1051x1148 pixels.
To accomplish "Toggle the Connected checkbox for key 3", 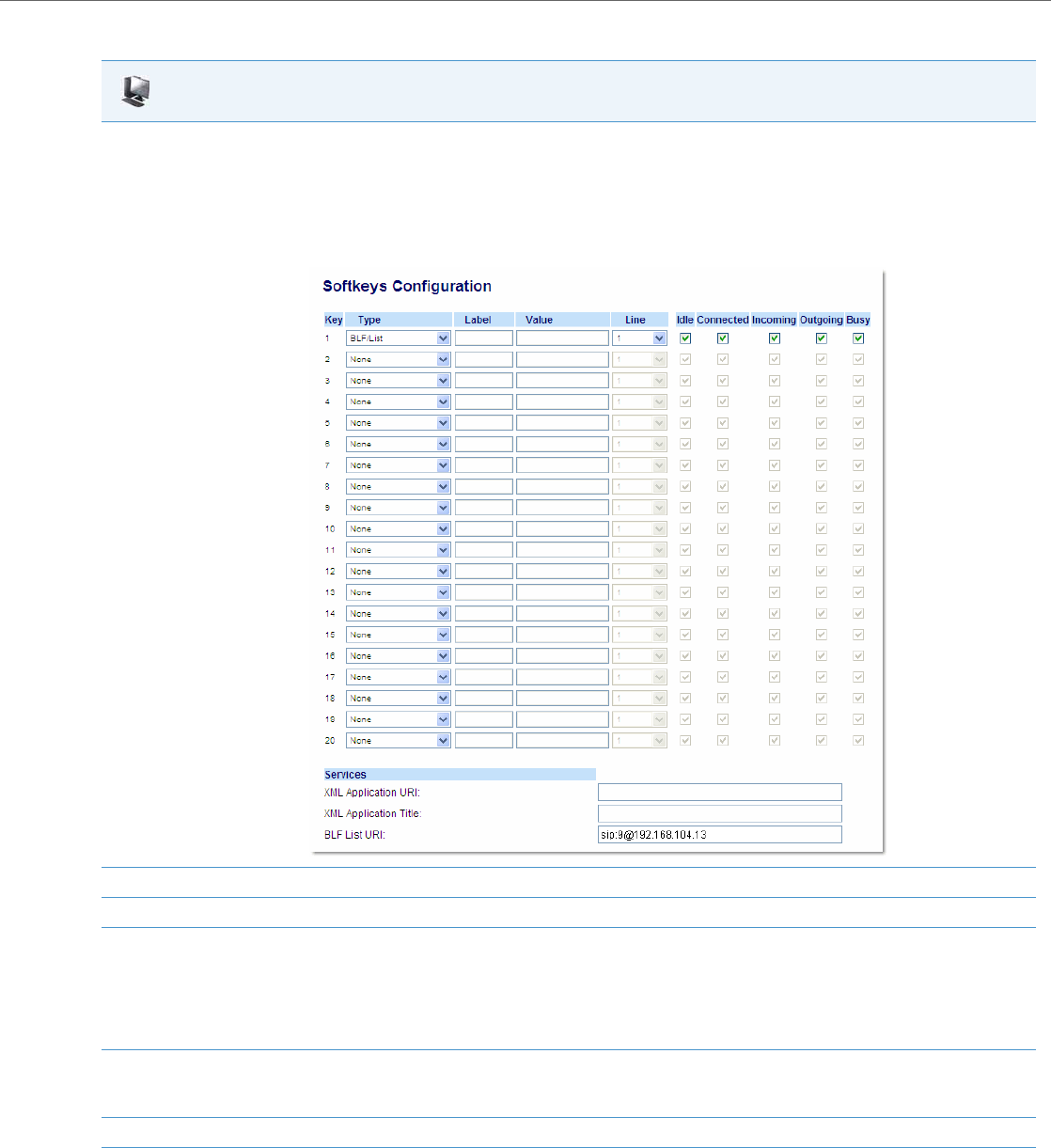I will coord(723,381).
